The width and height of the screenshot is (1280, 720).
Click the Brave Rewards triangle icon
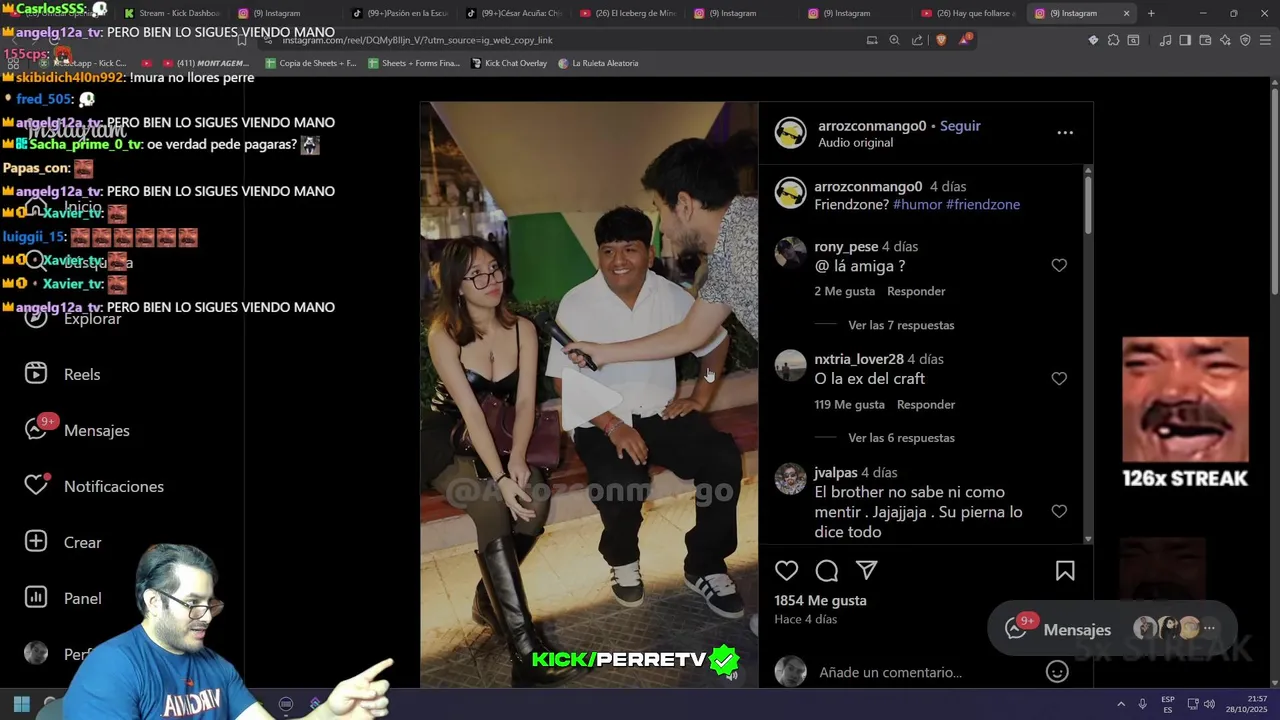coord(964,40)
